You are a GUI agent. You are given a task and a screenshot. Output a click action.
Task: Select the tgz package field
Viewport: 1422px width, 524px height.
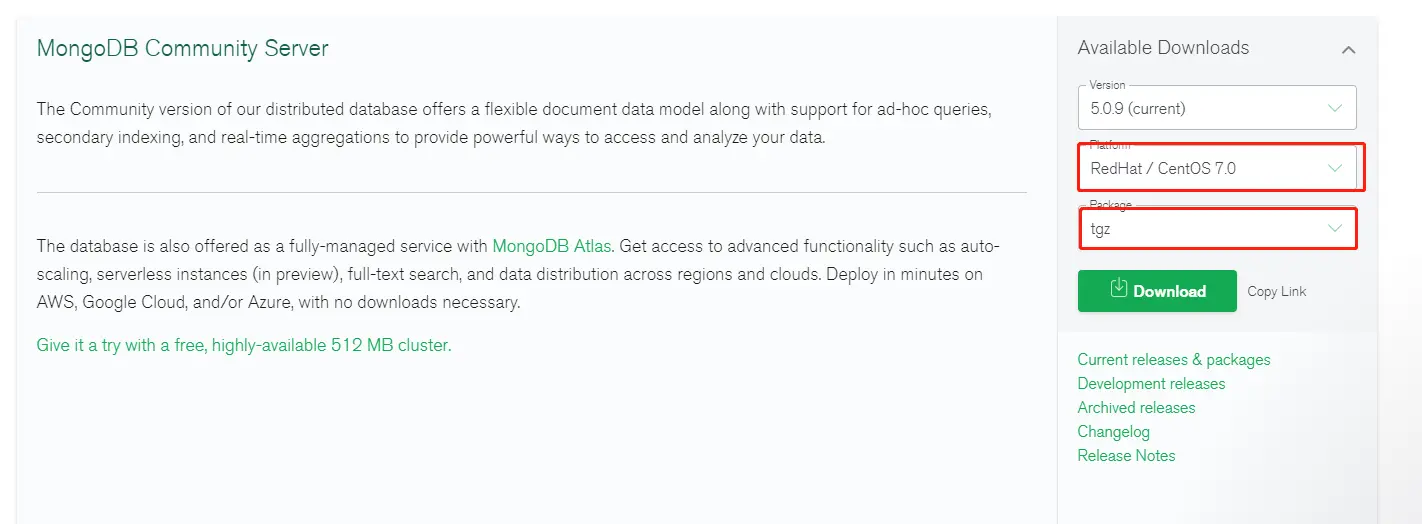[x=1217, y=229]
